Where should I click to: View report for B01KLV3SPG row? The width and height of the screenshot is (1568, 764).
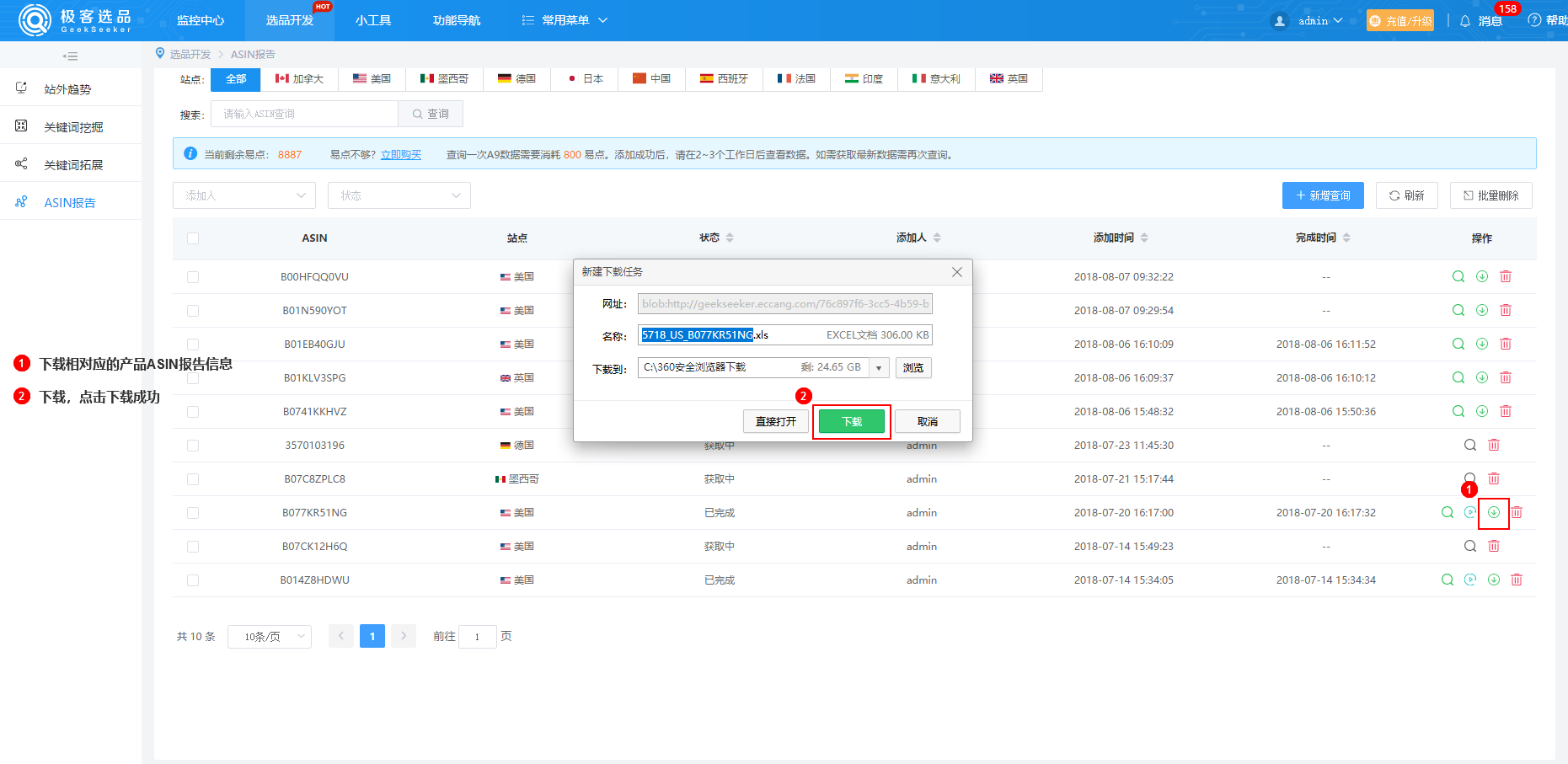click(x=1458, y=377)
